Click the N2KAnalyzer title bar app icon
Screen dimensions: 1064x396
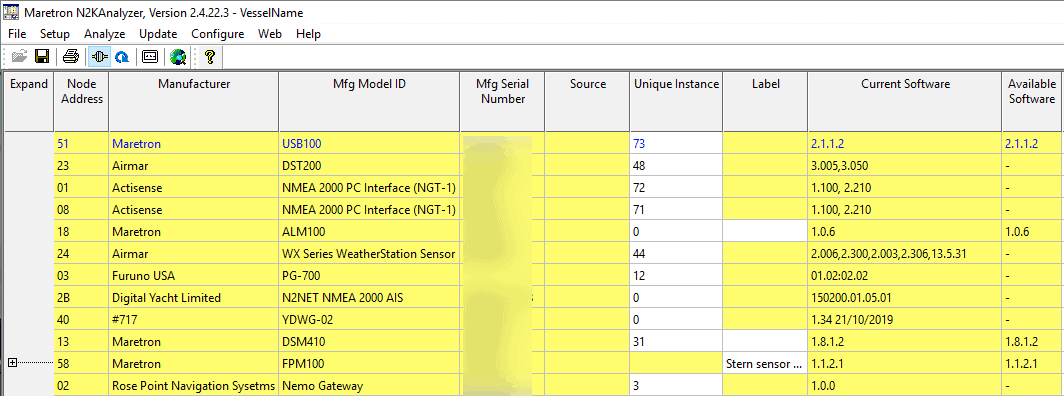10,13
